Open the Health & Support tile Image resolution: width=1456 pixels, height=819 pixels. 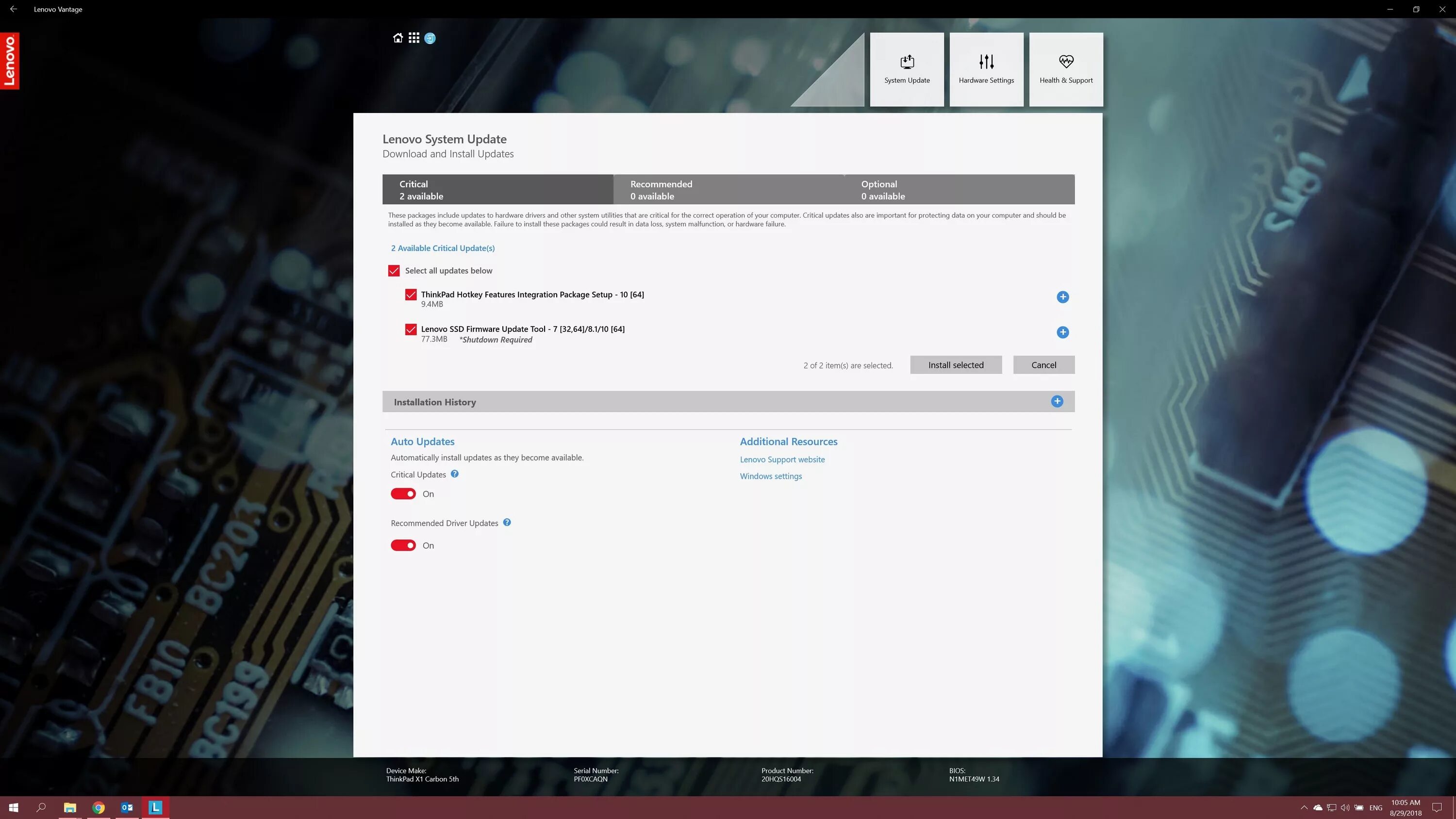point(1066,69)
